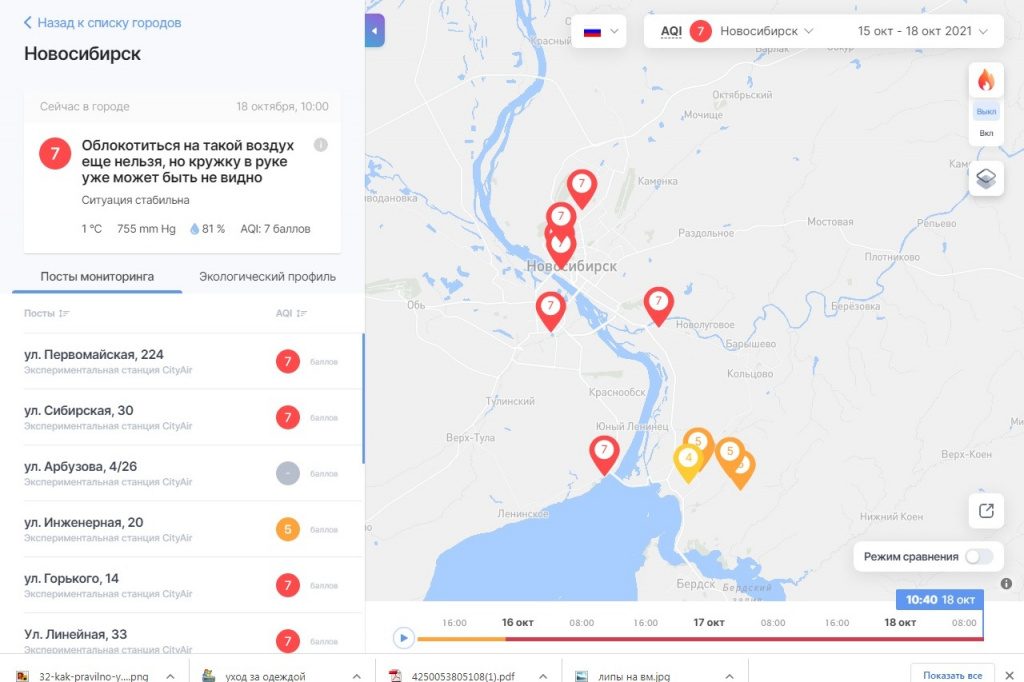The width and height of the screenshot is (1024, 682).
Task: Toggle the Режим сравнения switch
Action: tap(979, 557)
